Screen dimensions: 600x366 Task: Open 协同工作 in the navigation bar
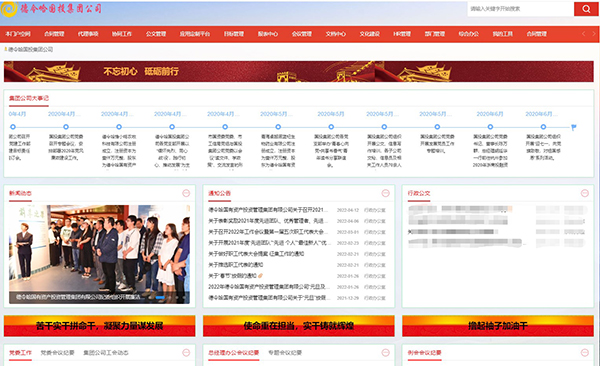click(122, 34)
